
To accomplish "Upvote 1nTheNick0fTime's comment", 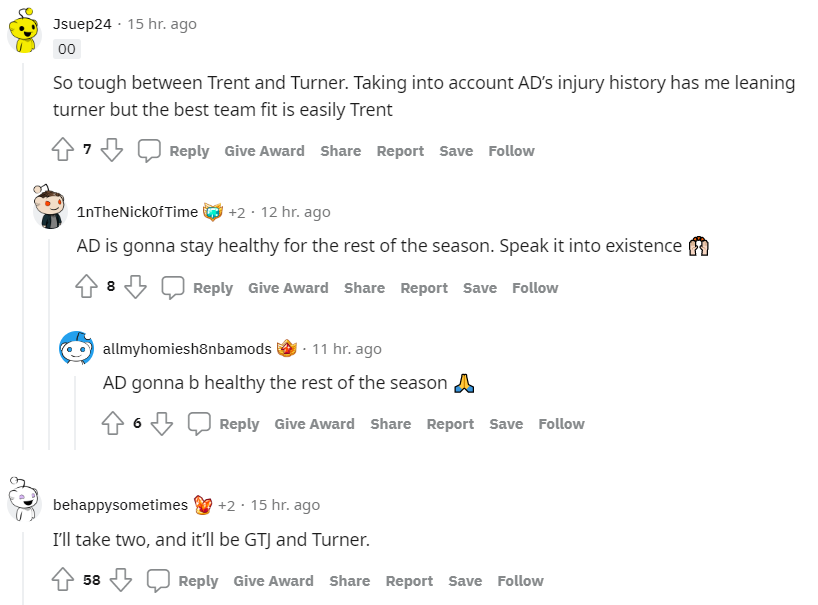I will pyautogui.click(x=87, y=288).
